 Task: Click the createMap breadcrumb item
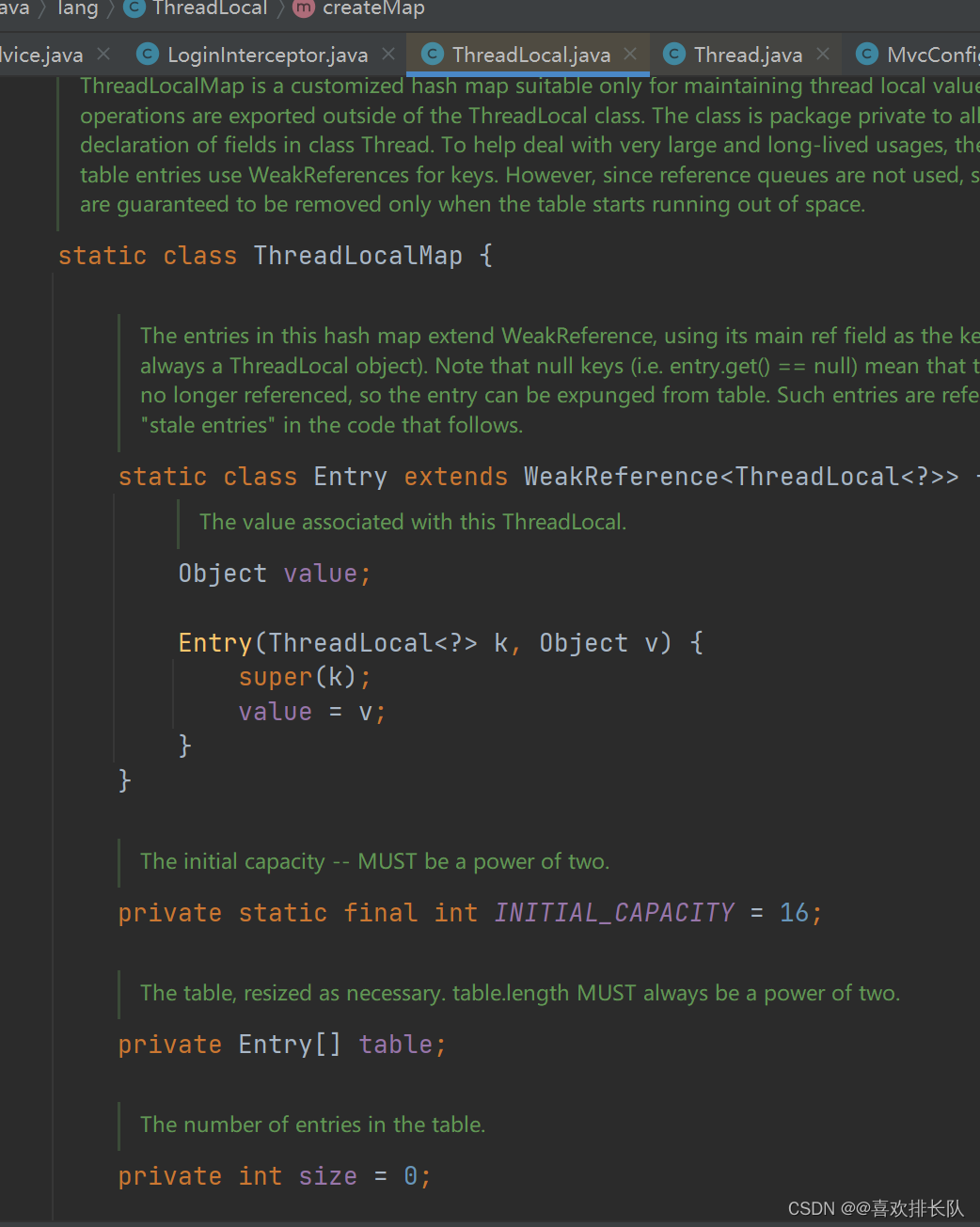point(373,9)
